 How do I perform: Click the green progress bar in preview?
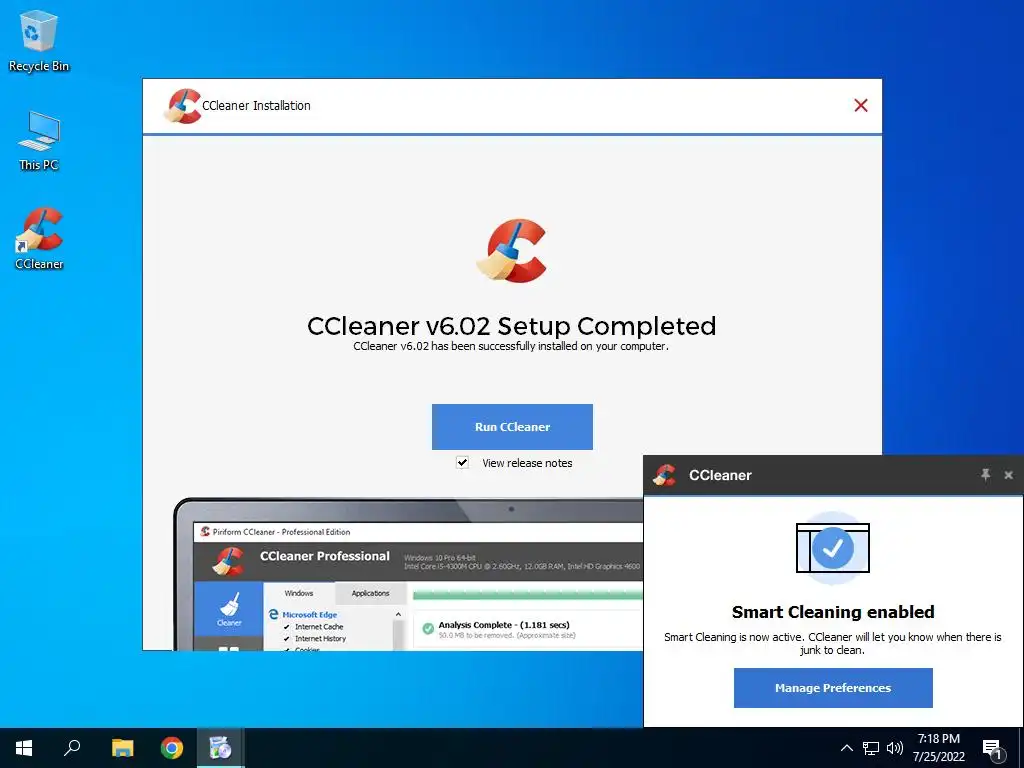(x=528, y=594)
